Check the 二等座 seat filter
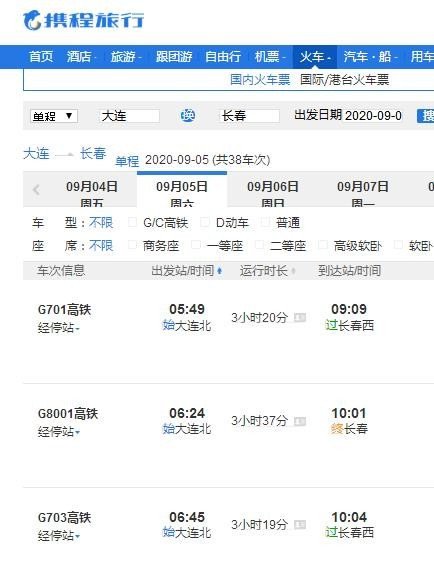The height and width of the screenshot is (577, 434). (x=259, y=245)
